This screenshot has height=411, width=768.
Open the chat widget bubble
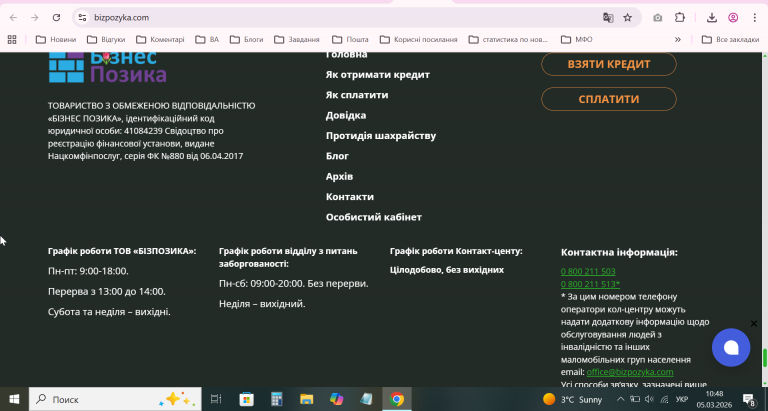731,347
